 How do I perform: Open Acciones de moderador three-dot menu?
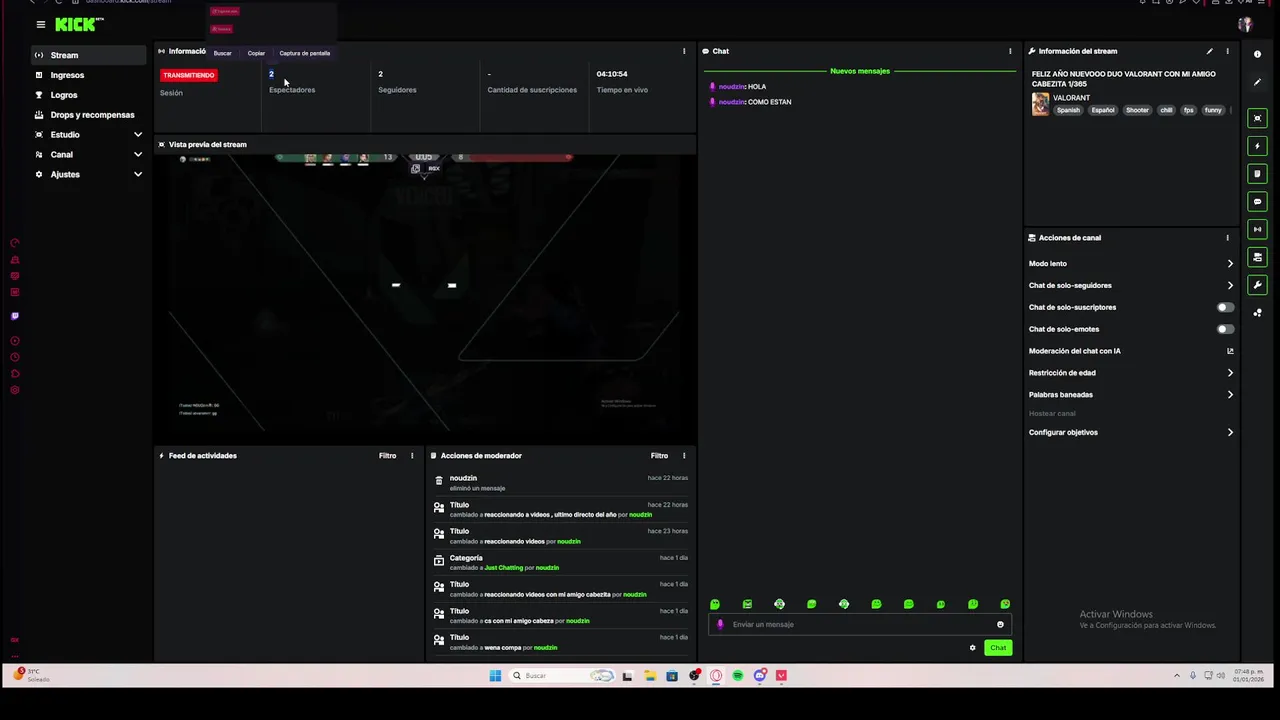[684, 456]
